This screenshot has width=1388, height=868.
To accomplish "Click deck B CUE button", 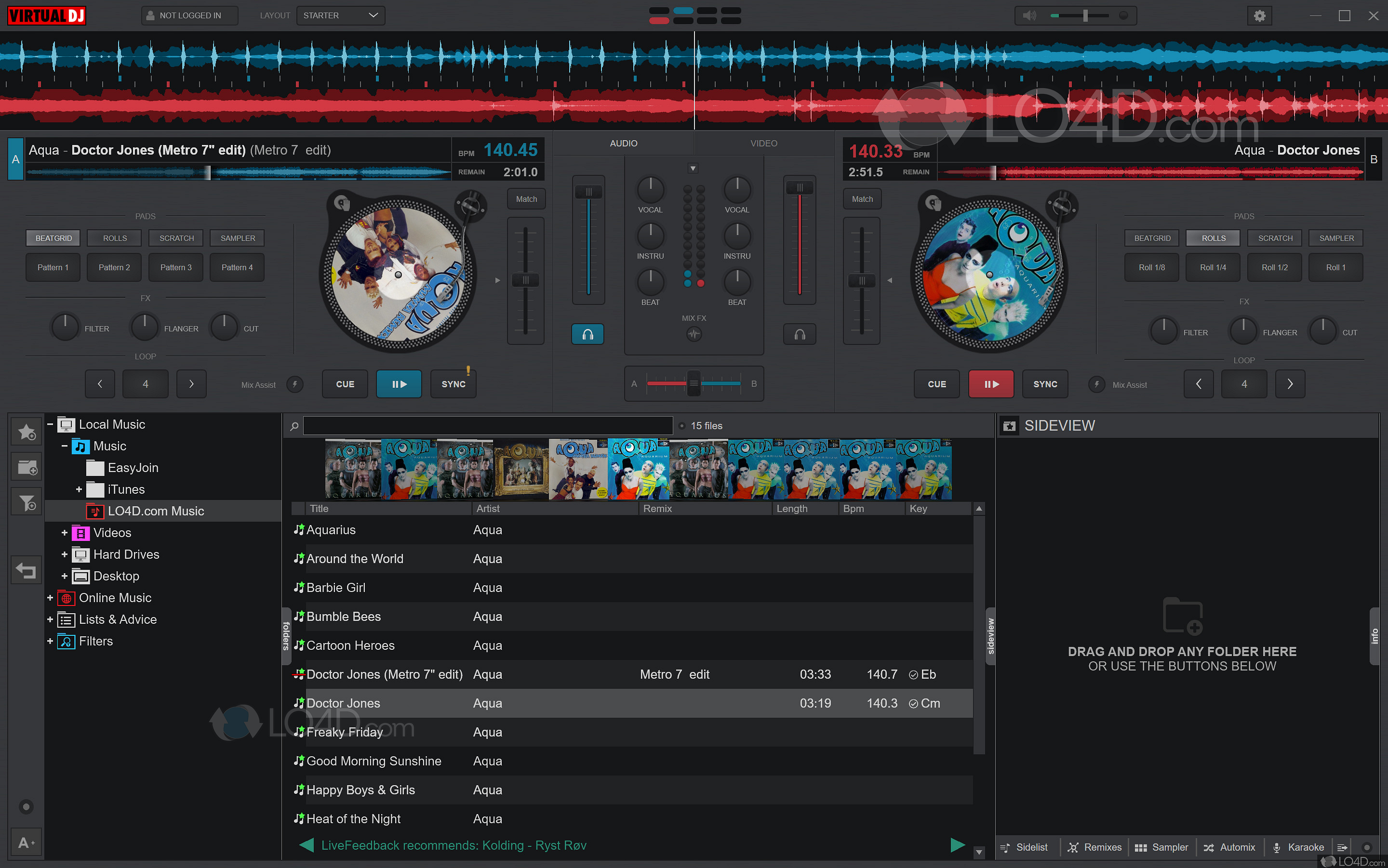I will [936, 384].
